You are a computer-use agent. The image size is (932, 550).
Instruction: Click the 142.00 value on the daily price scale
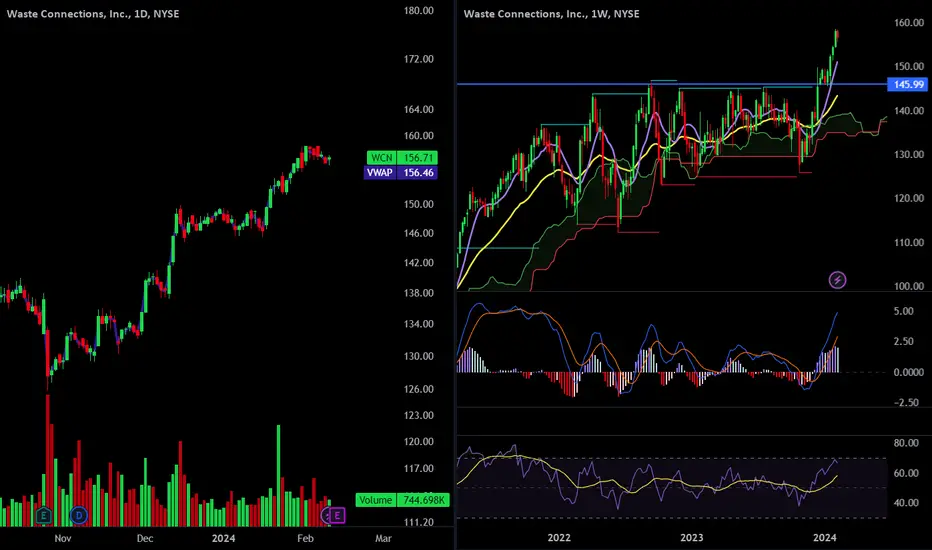tap(418, 263)
